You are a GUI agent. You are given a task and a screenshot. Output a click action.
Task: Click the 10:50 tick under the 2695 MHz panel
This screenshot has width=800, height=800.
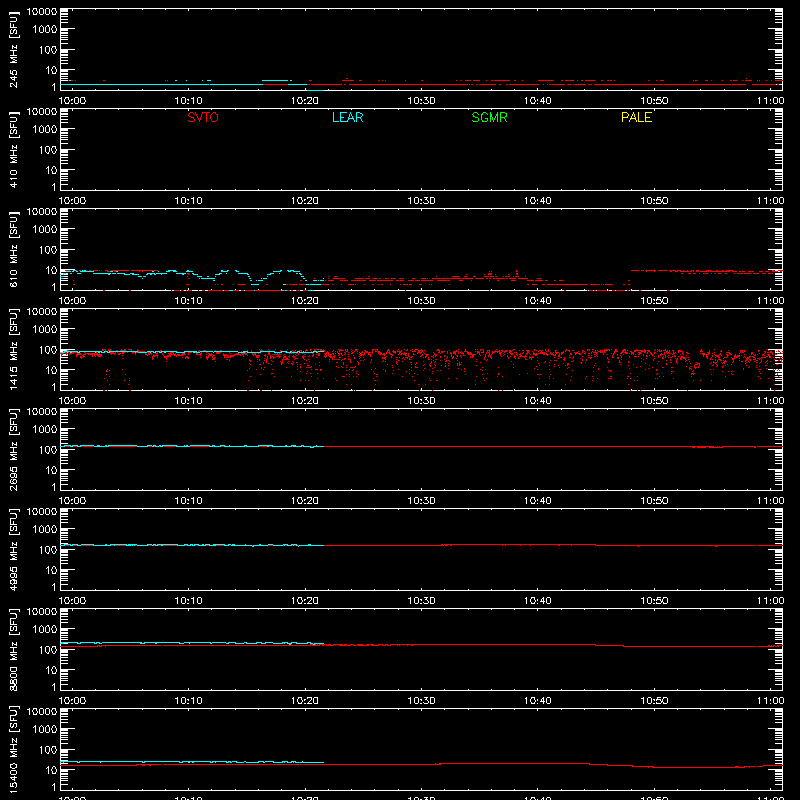[654, 501]
